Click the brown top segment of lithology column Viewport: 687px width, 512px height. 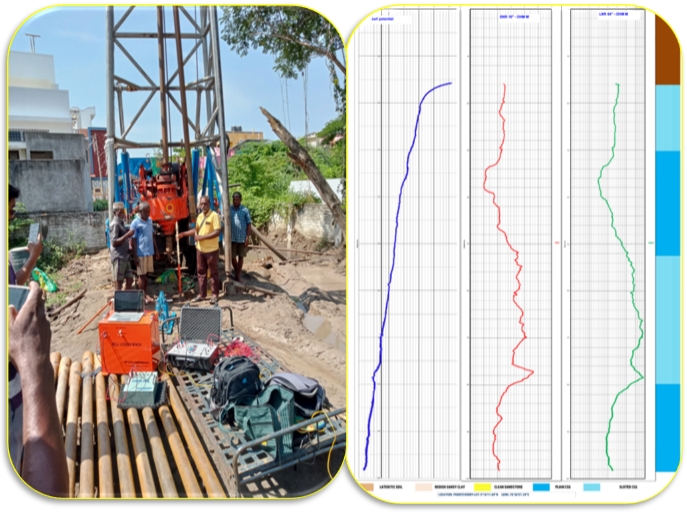point(668,48)
